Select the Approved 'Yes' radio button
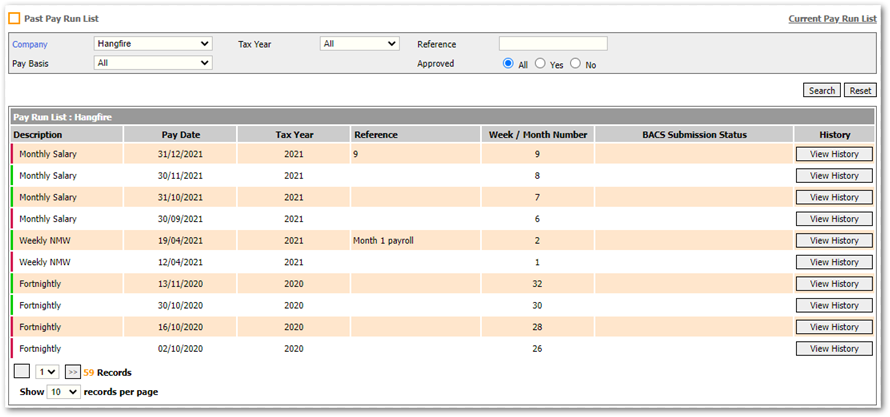 [x=540, y=63]
